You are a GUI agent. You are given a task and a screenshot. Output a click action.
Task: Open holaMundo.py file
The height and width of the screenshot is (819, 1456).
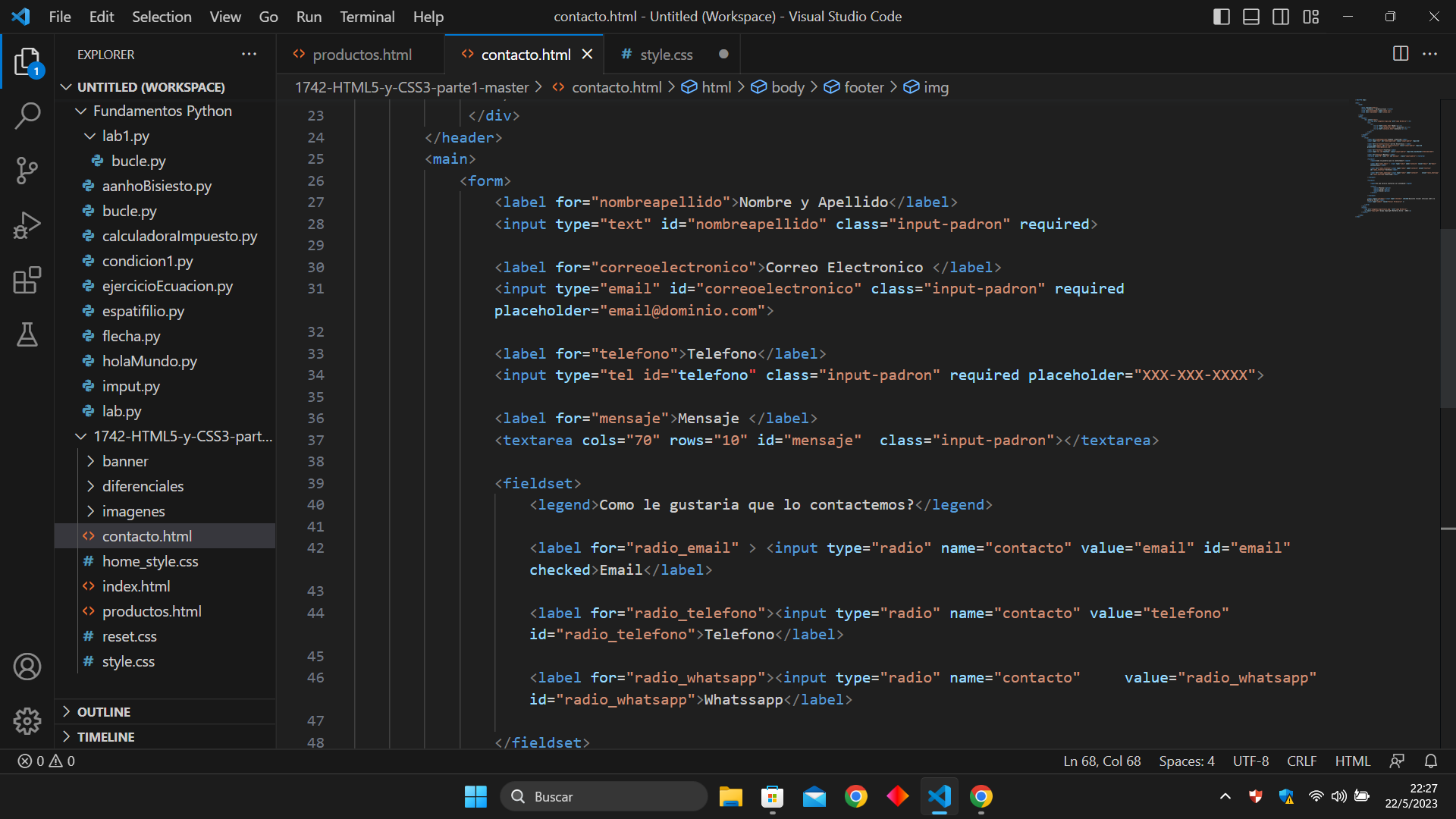(149, 361)
